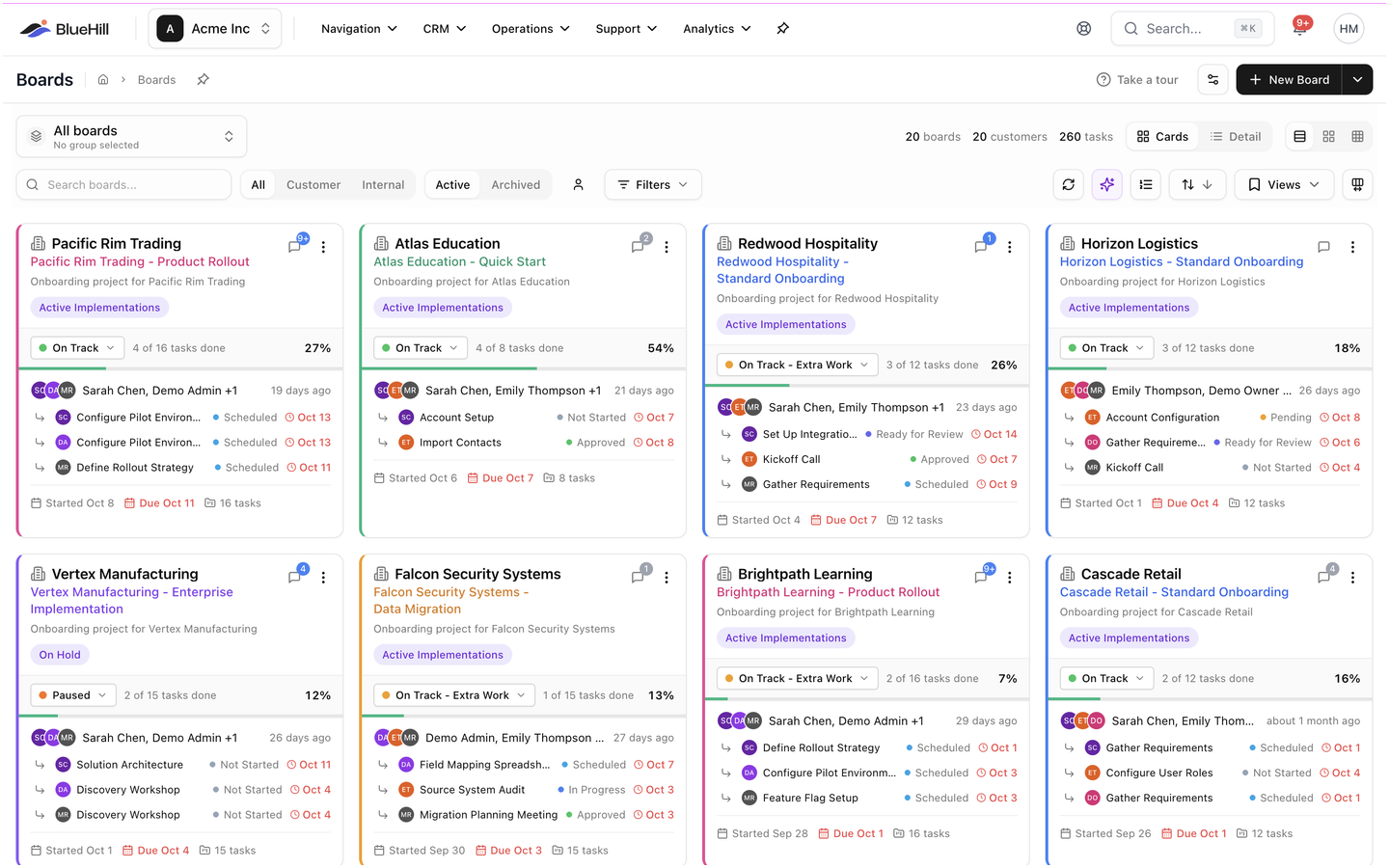The width and height of the screenshot is (1389, 868).
Task: Select the Customer tab
Action: [313, 185]
